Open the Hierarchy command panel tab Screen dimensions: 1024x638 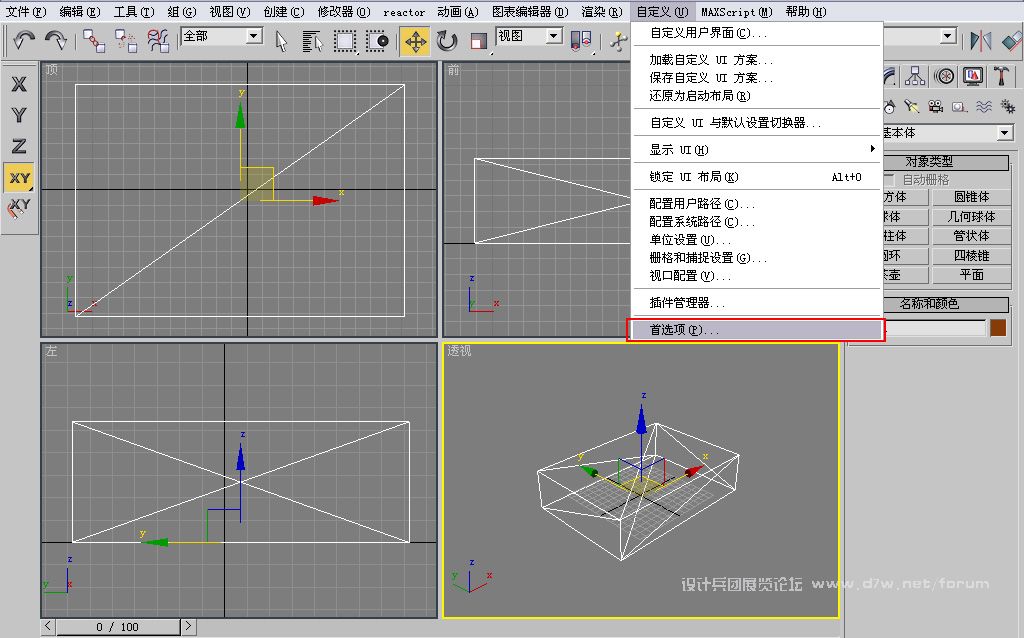pyautogui.click(x=915, y=76)
